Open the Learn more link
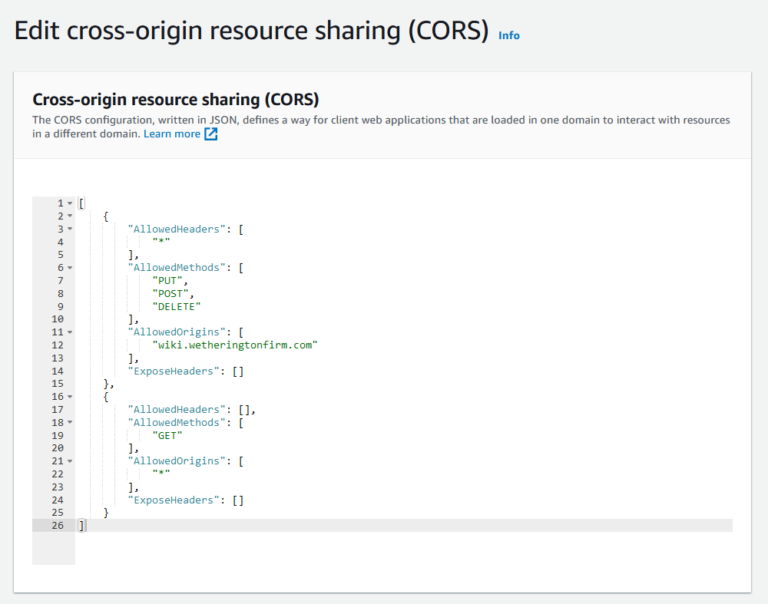768x604 pixels. [x=171, y=134]
